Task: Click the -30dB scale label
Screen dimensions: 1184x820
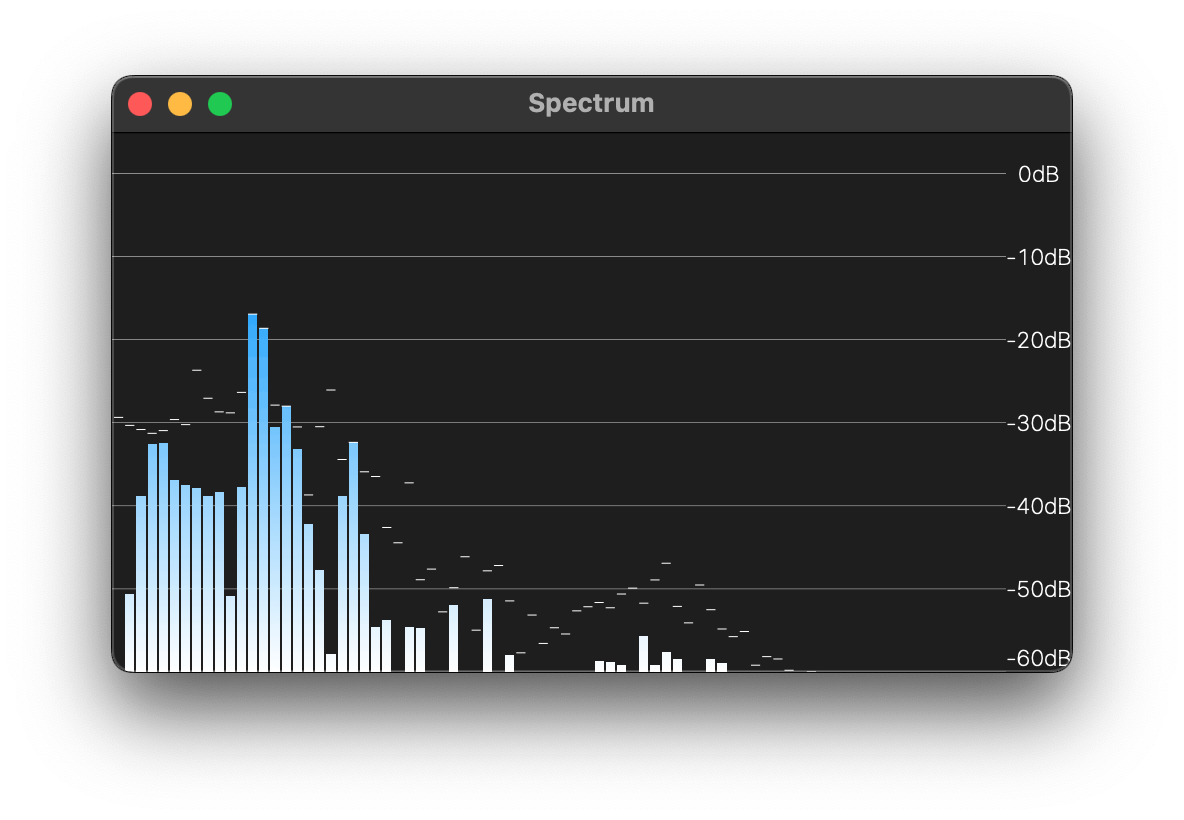Action: pyautogui.click(x=1039, y=424)
